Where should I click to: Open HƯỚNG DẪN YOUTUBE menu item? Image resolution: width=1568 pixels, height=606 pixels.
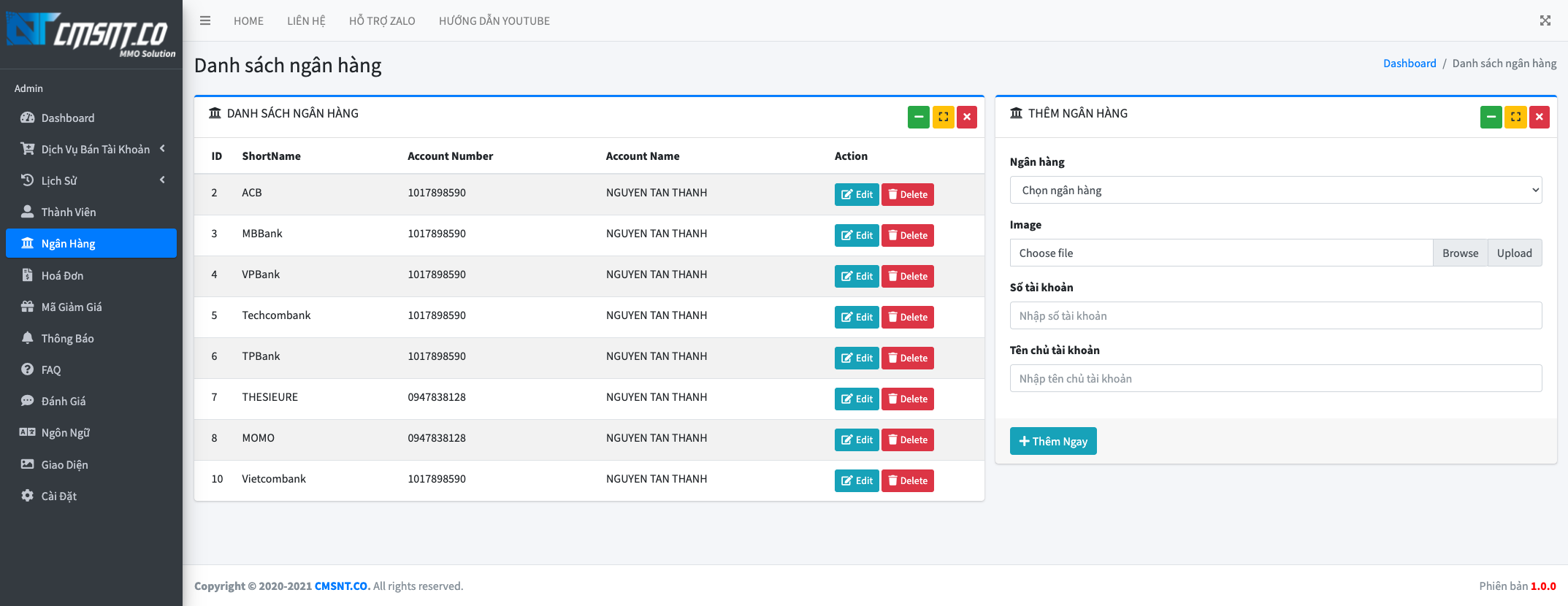(x=494, y=21)
